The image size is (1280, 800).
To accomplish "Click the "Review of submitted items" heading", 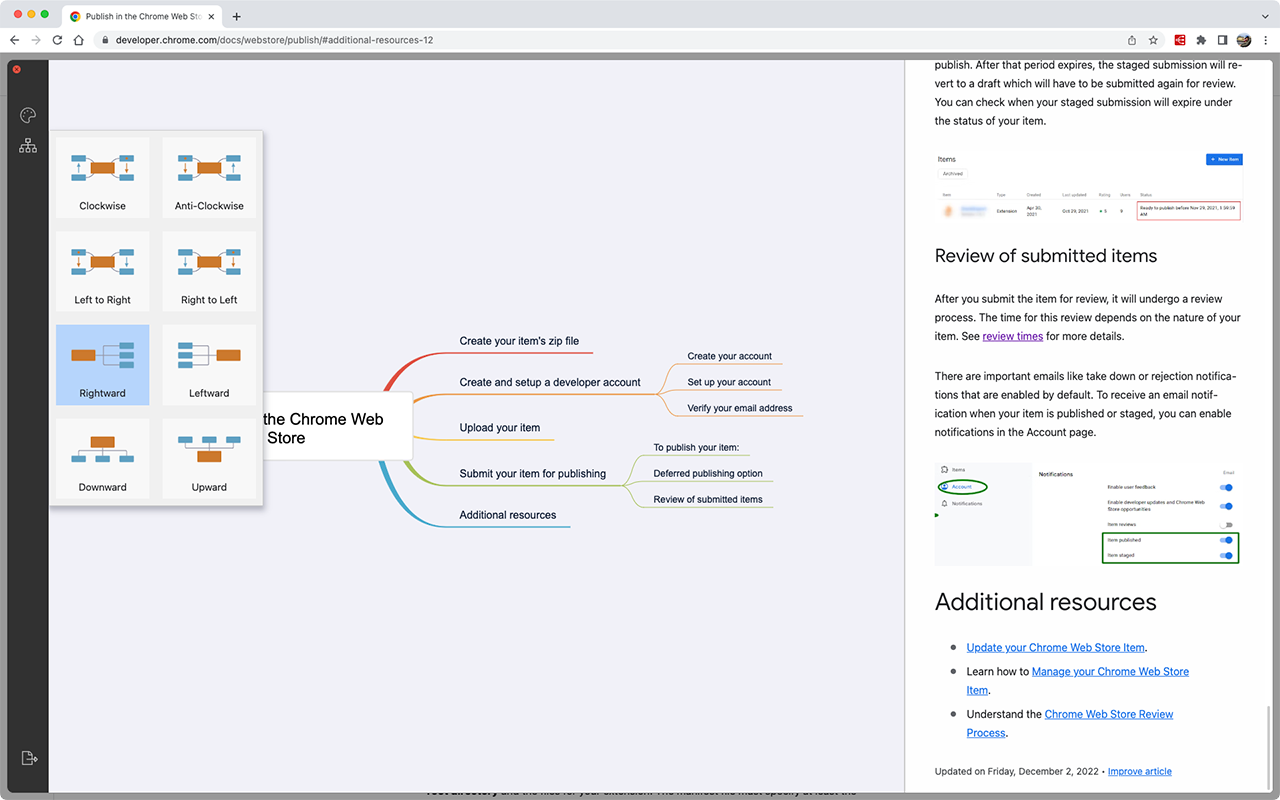I will (x=1045, y=256).
